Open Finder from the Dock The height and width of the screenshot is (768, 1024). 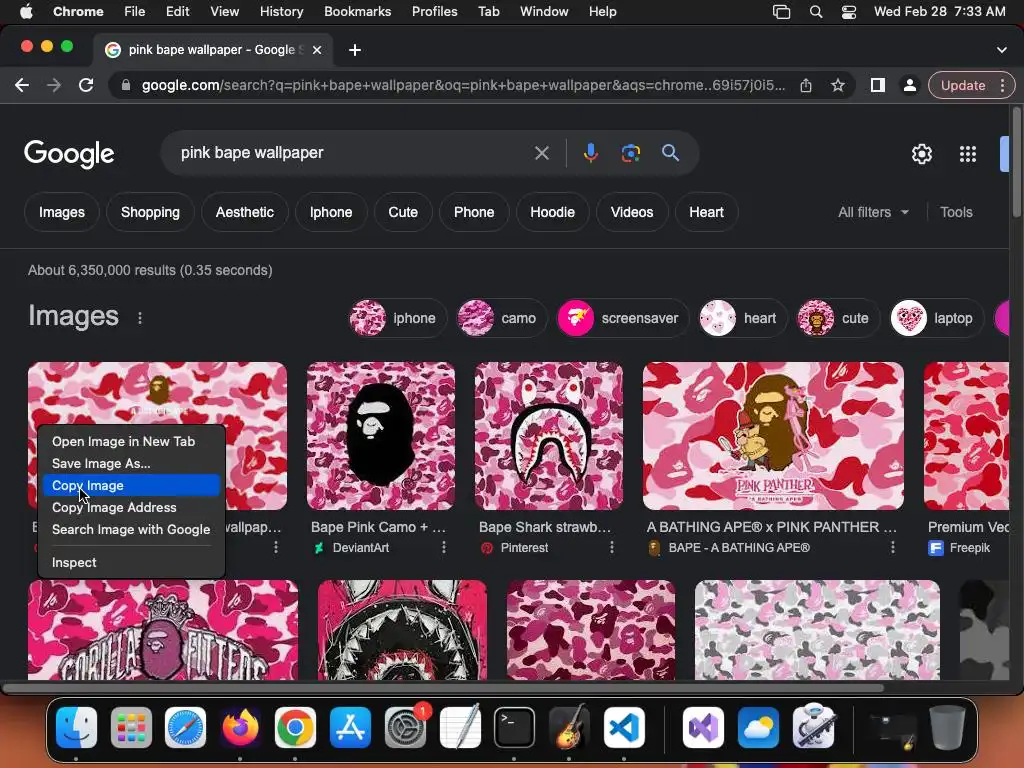76,727
